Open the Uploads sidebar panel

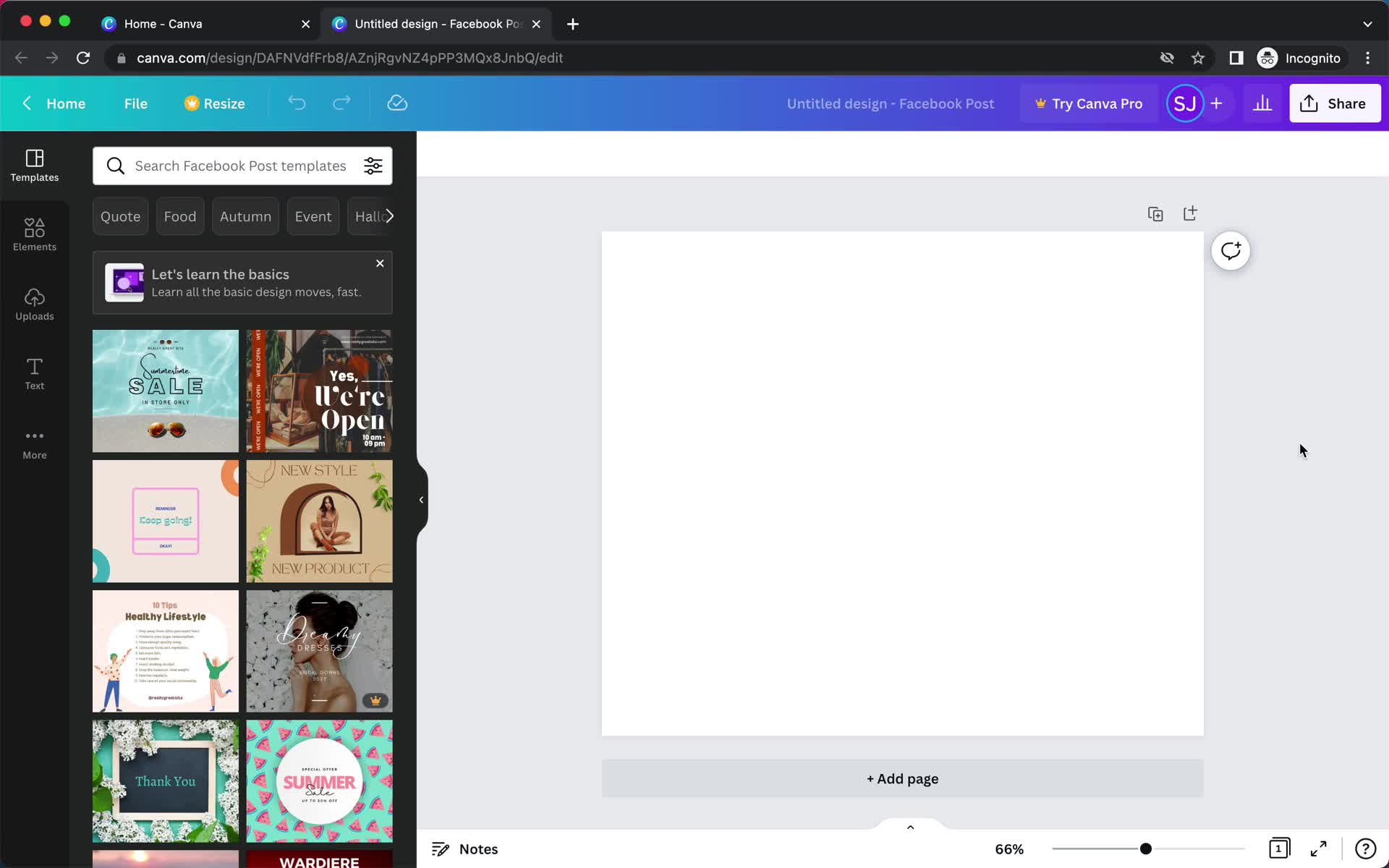tap(35, 305)
